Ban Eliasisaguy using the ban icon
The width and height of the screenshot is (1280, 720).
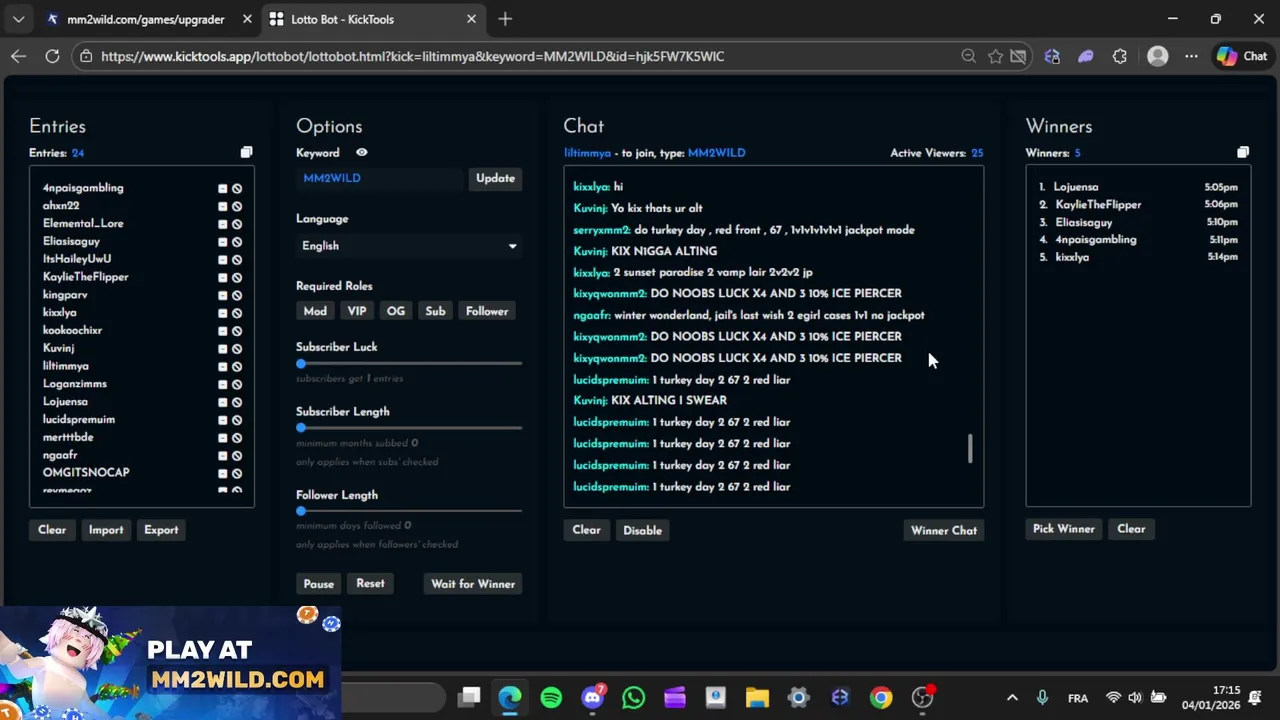tap(237, 242)
